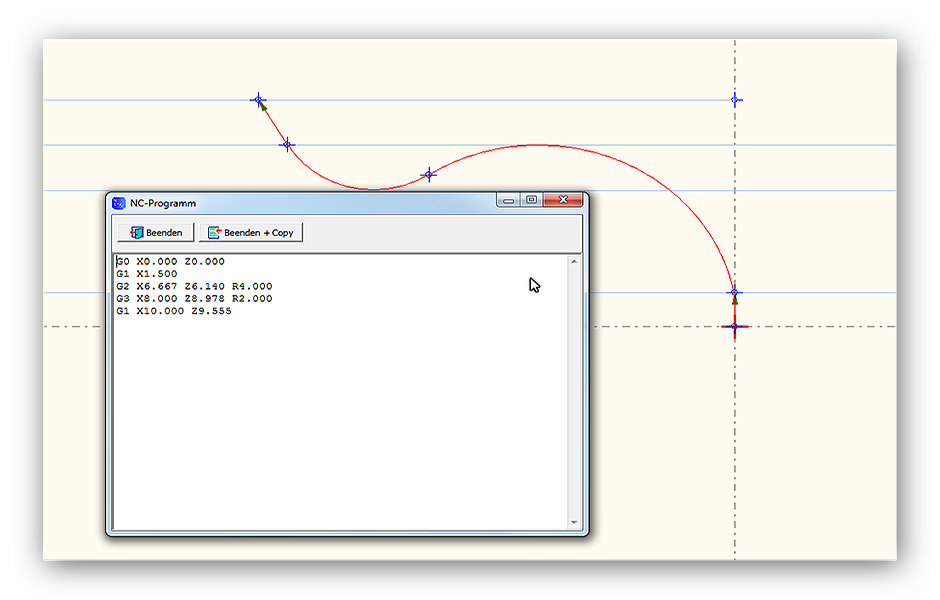Minimize the NC-Programm window
The image size is (940, 600).
[509, 200]
